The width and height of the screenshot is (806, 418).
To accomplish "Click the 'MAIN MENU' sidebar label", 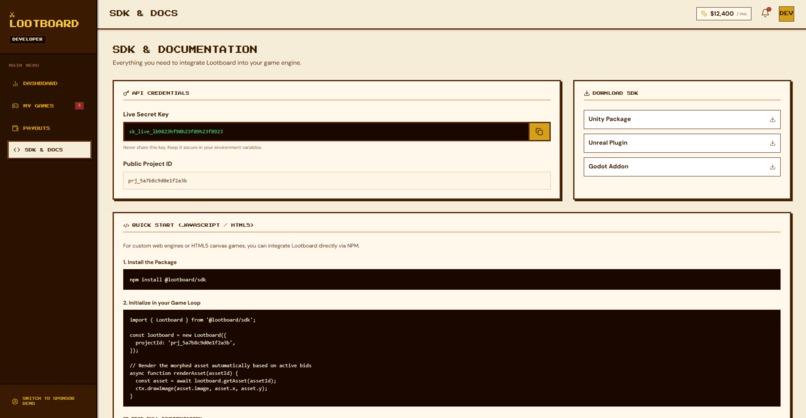I will 24,65.
